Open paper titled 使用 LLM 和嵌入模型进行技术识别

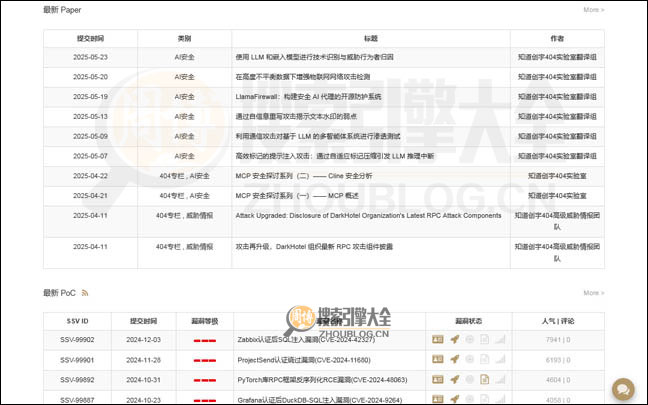tap(314, 57)
